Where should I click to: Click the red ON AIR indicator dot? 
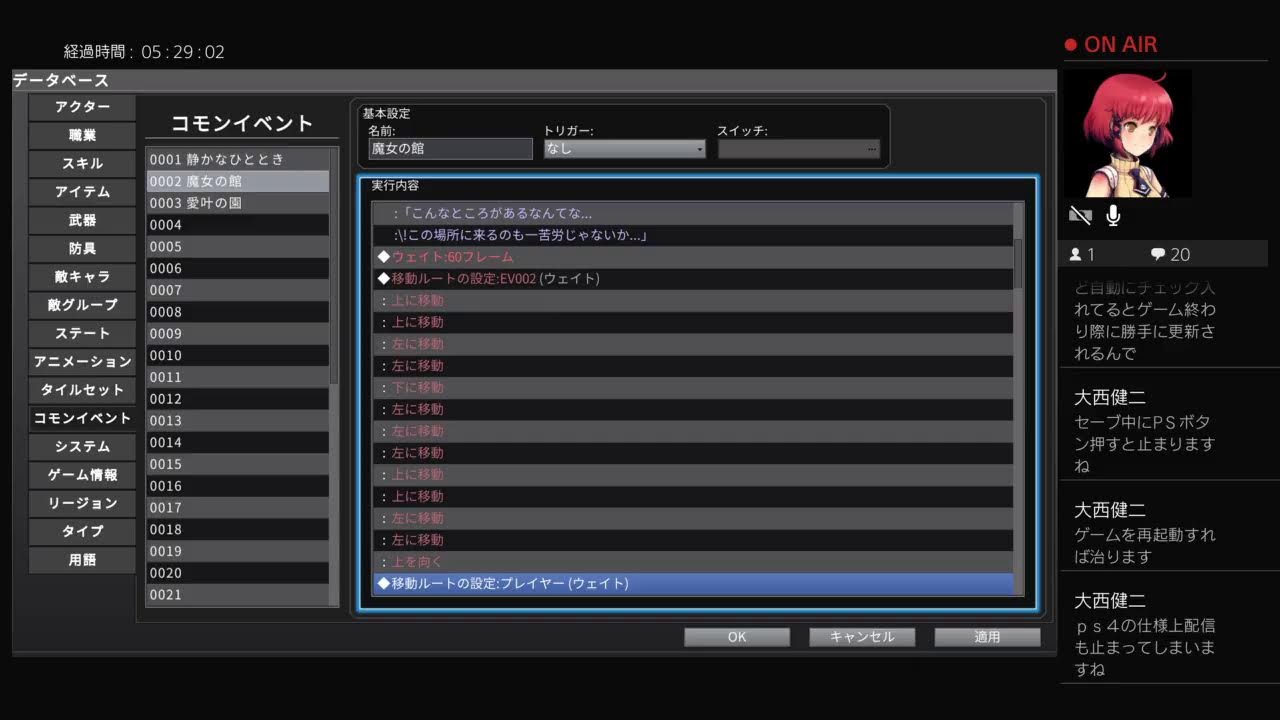point(1070,45)
